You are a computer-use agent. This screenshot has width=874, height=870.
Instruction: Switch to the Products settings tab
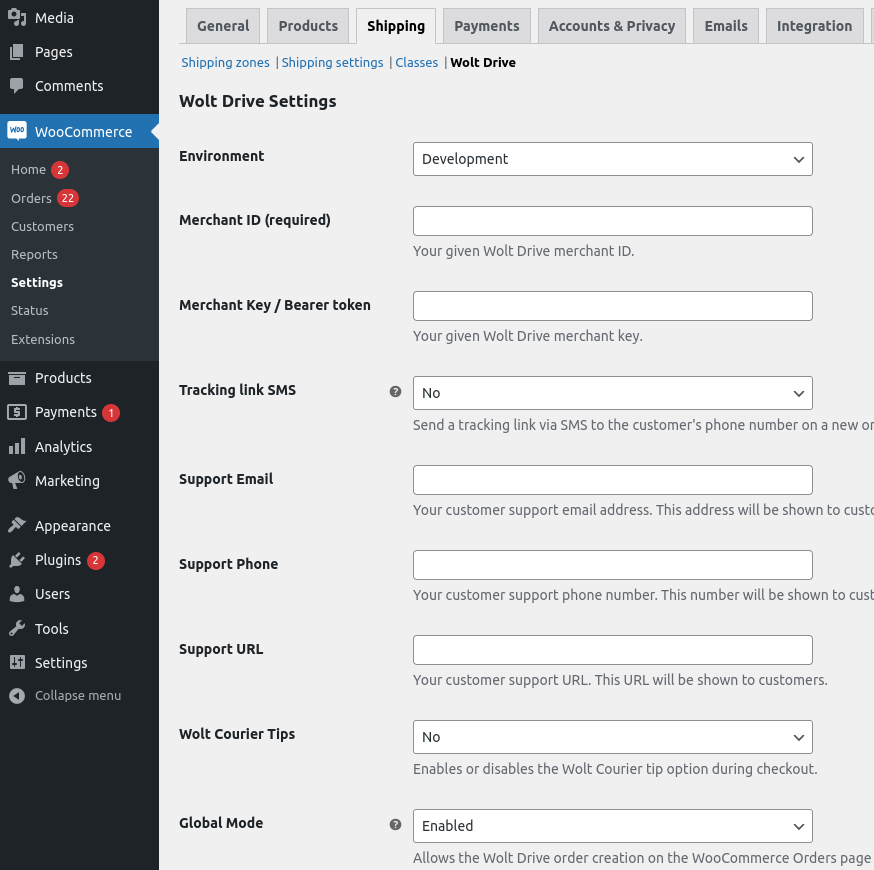click(x=308, y=26)
